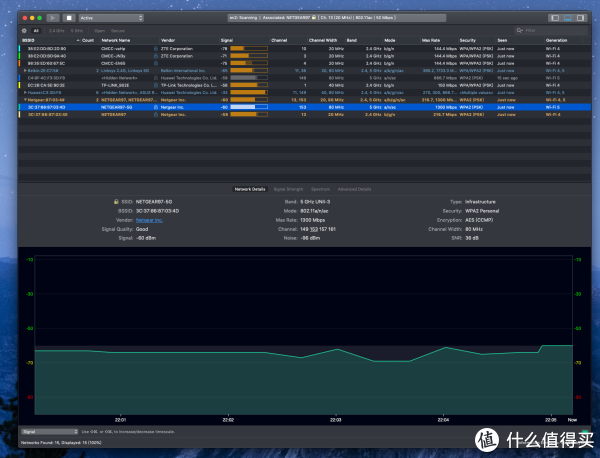Click the yellow color marker of TP-LINK row
Image resolution: width=600 pixels, height=458 pixels.
[x=20, y=85]
